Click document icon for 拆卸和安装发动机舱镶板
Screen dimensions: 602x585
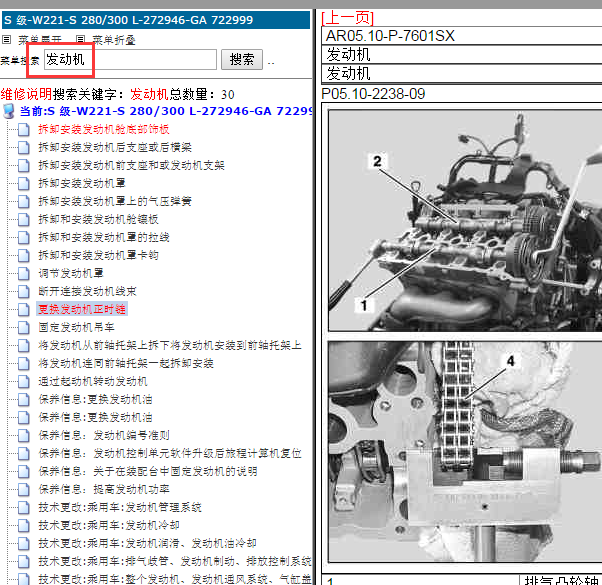click(23, 220)
